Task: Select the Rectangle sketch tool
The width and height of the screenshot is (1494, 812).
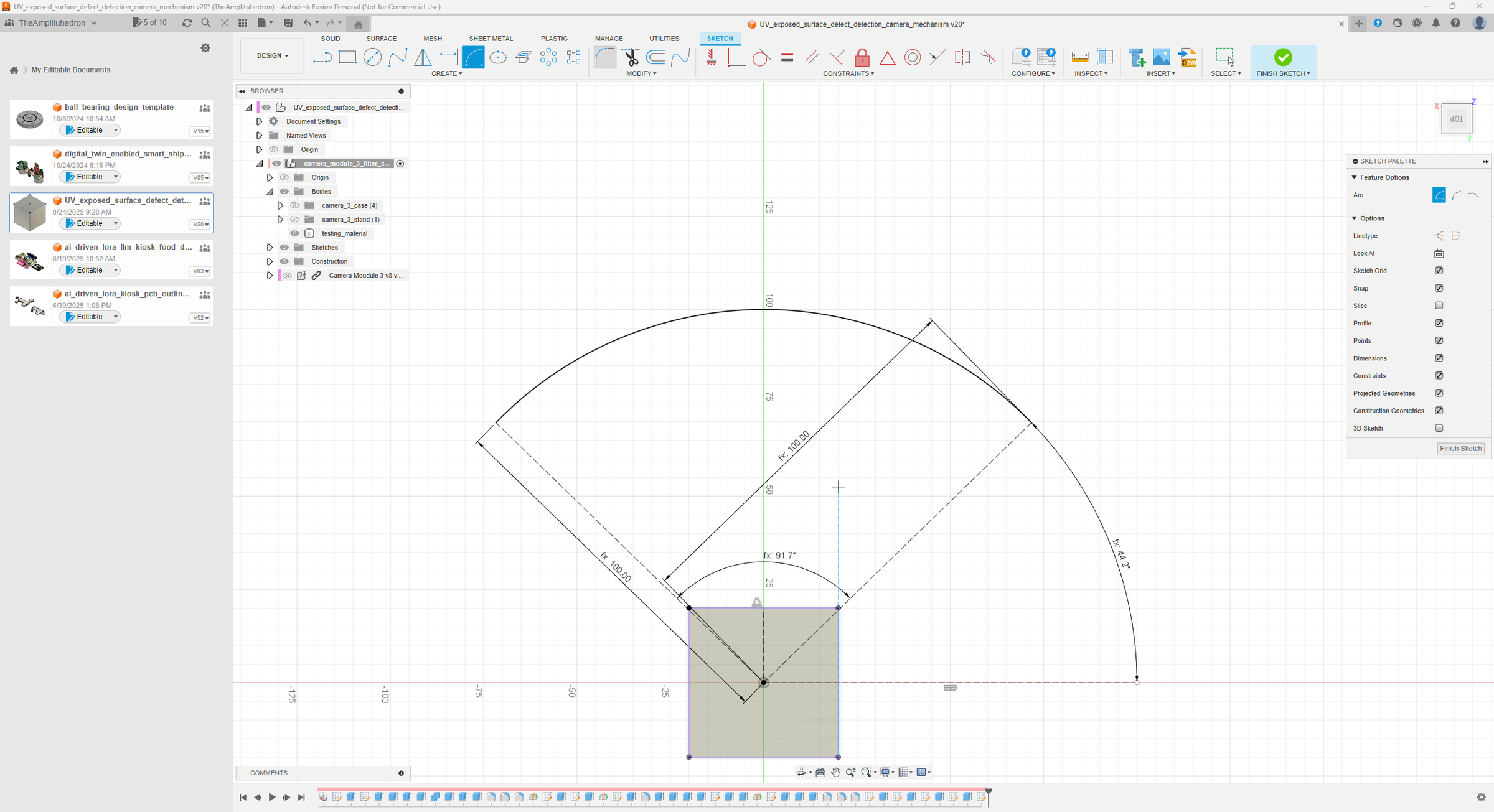Action: coord(347,58)
